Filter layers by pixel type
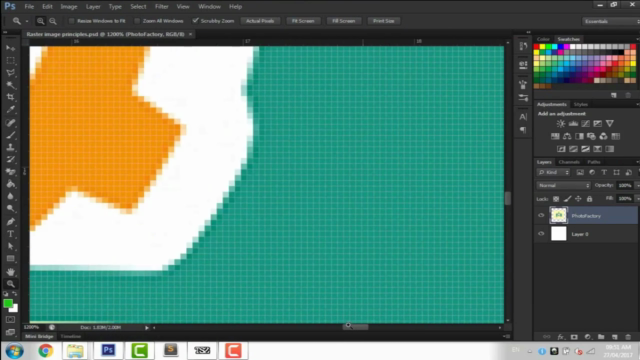 click(x=580, y=172)
